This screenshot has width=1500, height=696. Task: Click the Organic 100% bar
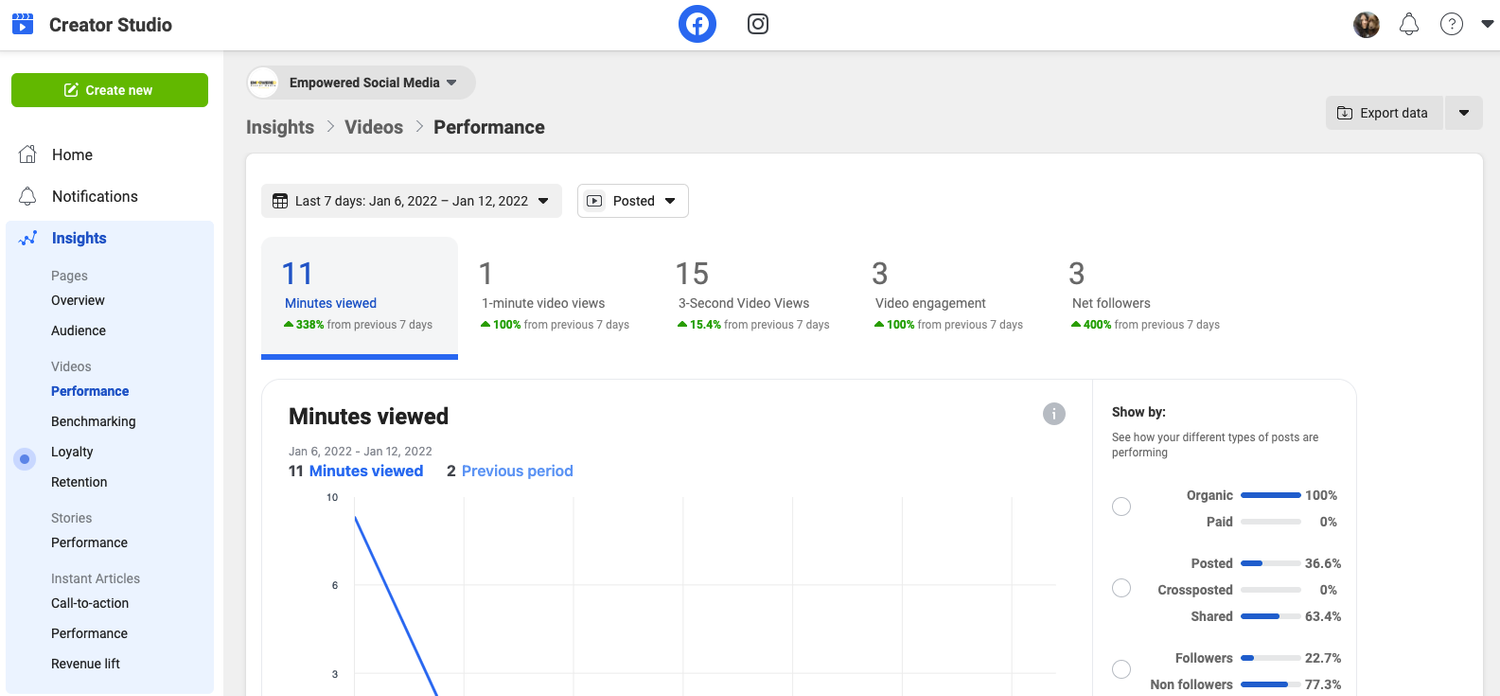click(x=1270, y=495)
